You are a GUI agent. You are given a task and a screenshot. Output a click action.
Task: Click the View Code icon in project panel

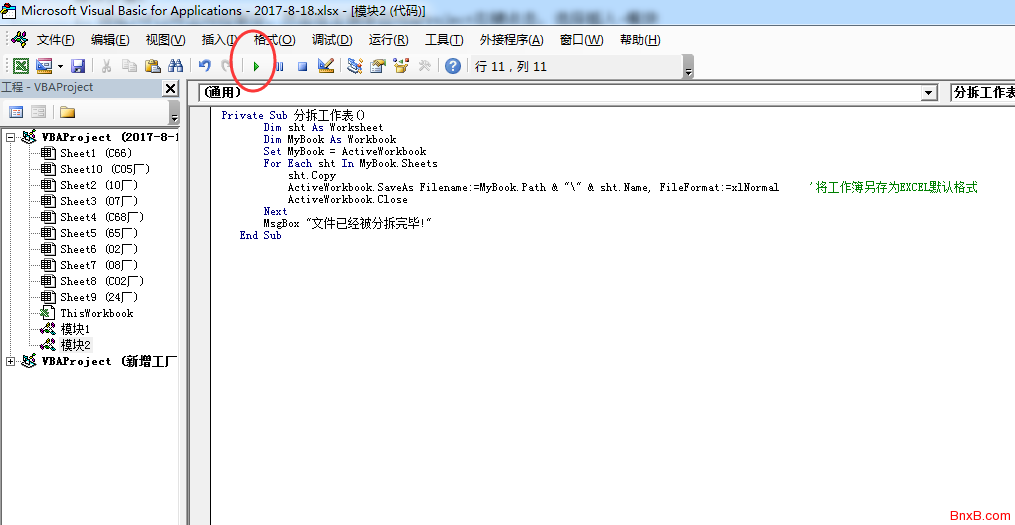click(x=16, y=112)
